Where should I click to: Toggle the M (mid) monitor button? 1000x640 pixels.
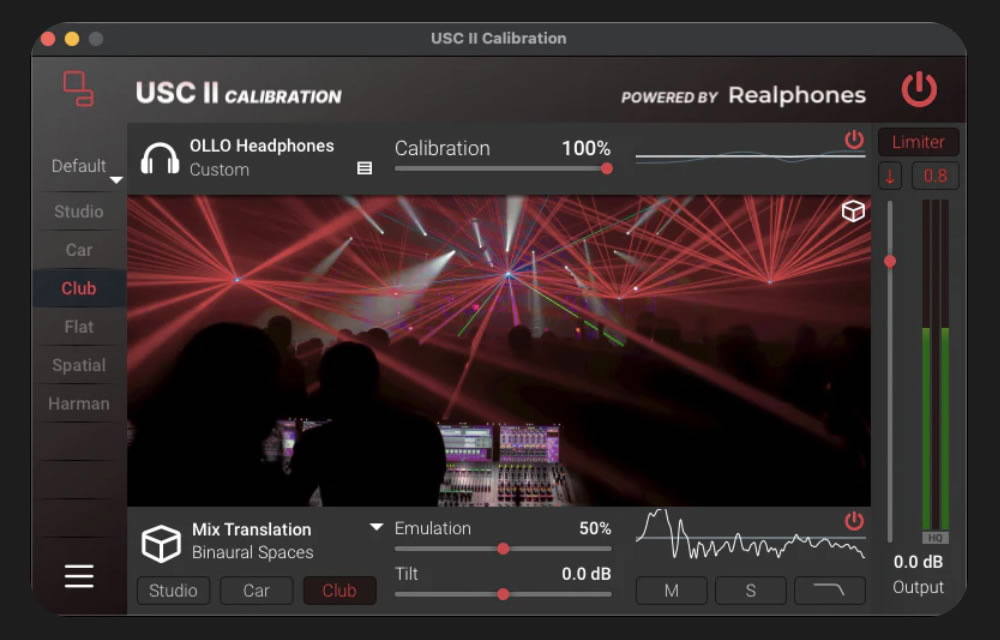click(x=671, y=591)
